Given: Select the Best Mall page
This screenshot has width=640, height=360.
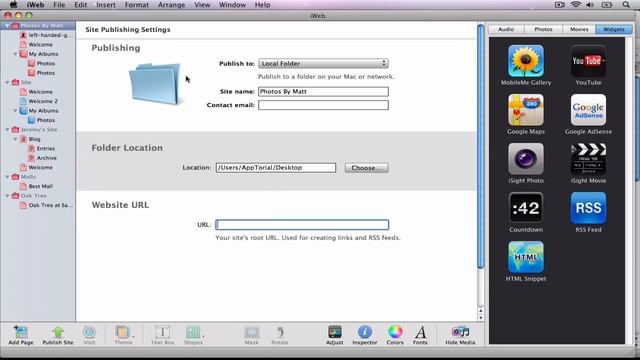Looking at the screenshot, I should pyautogui.click(x=36, y=186).
